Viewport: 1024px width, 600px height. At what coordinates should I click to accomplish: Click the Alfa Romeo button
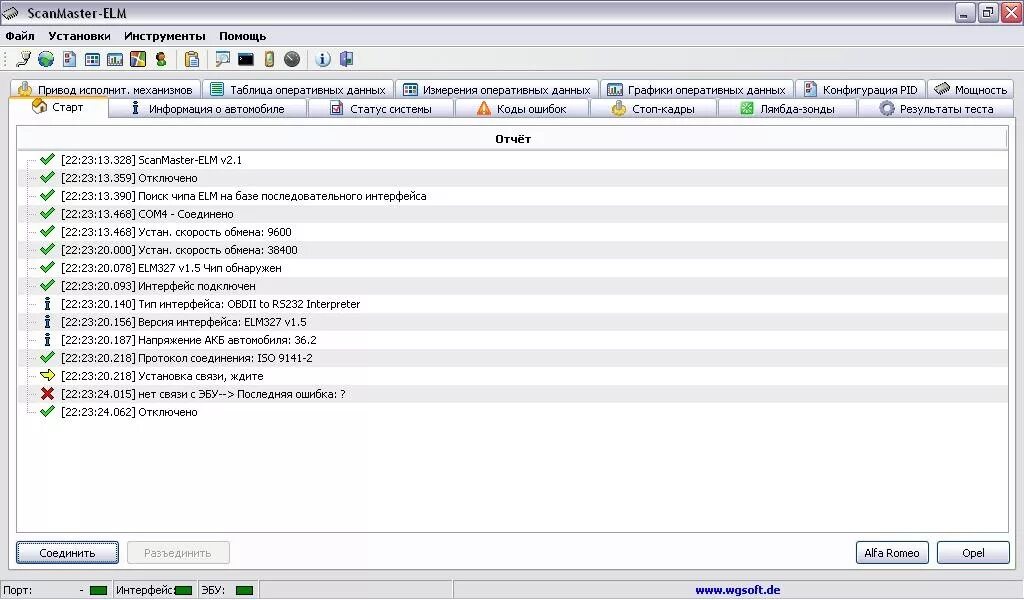pyautogui.click(x=891, y=553)
